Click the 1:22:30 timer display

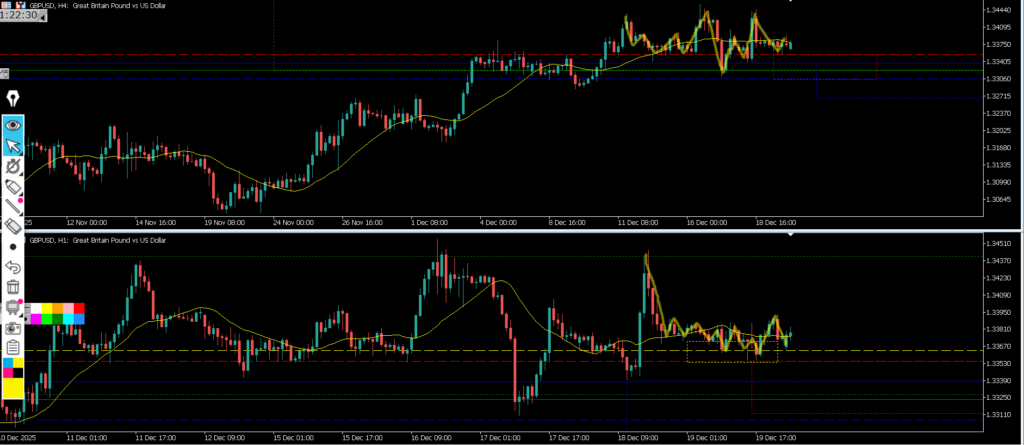(x=19, y=17)
